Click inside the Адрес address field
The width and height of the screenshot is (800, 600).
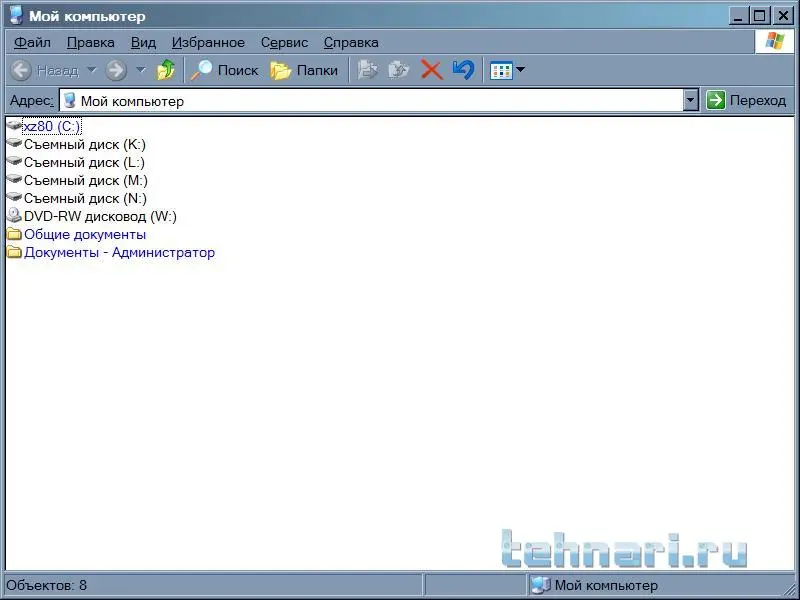(x=371, y=101)
